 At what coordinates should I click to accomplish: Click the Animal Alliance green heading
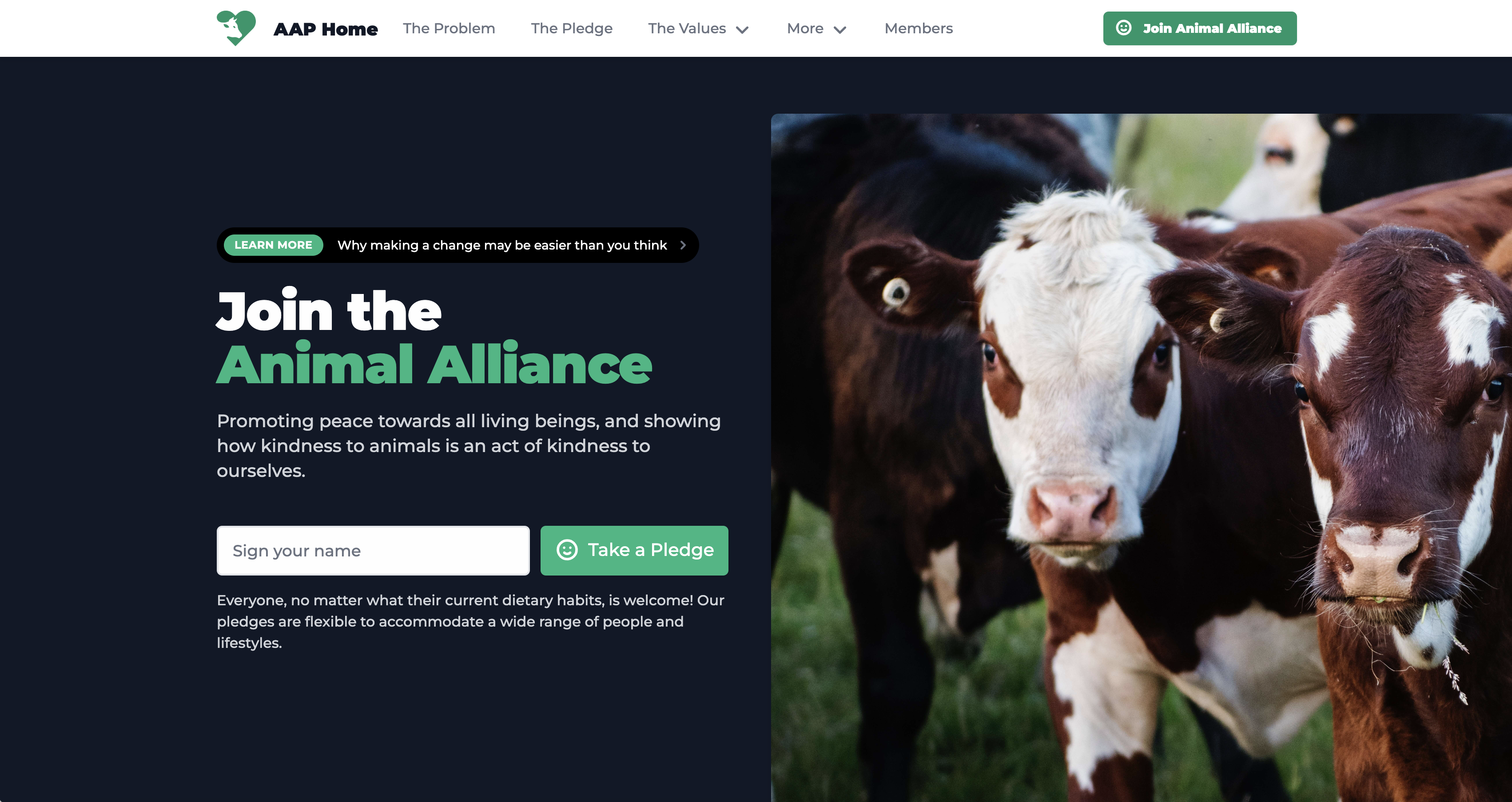(434, 364)
